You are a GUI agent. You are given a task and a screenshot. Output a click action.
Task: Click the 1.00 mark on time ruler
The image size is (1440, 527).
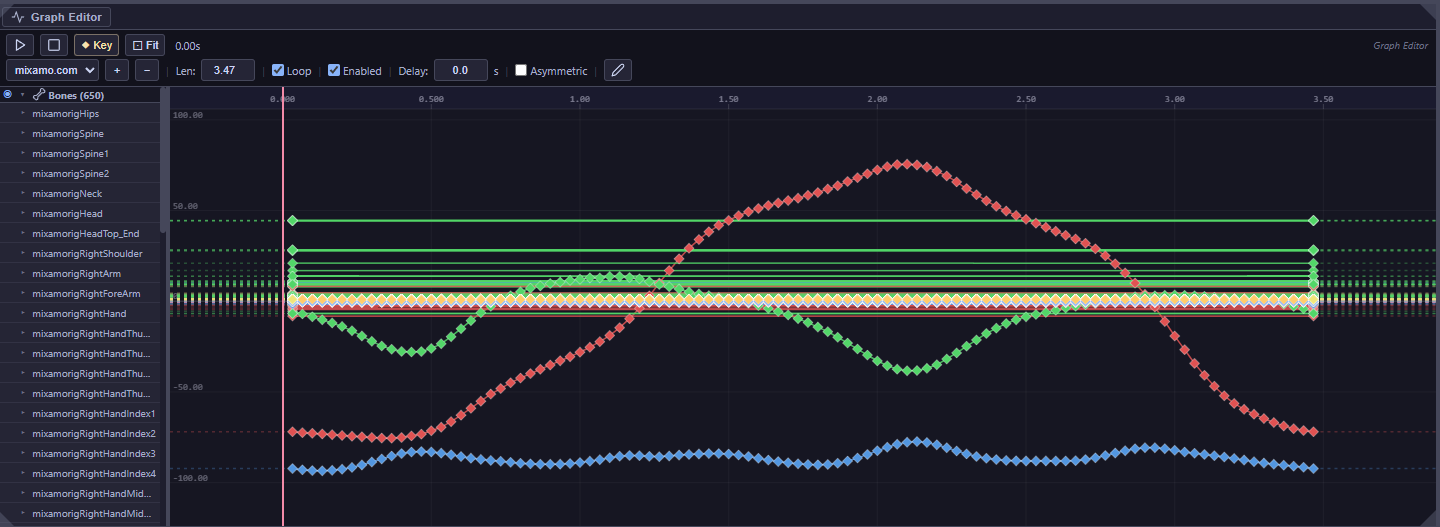point(580,99)
